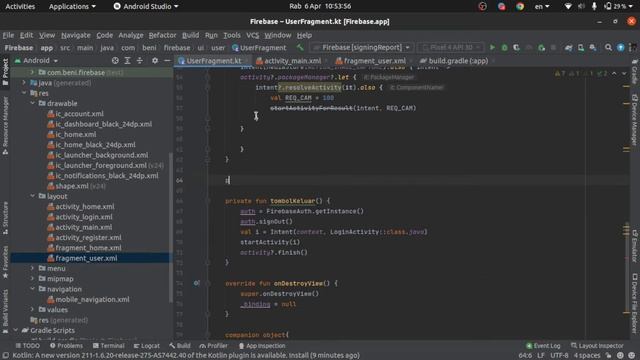The image size is (640, 360).
Task: Collapse the layout folder
Action: click(x=33, y=196)
